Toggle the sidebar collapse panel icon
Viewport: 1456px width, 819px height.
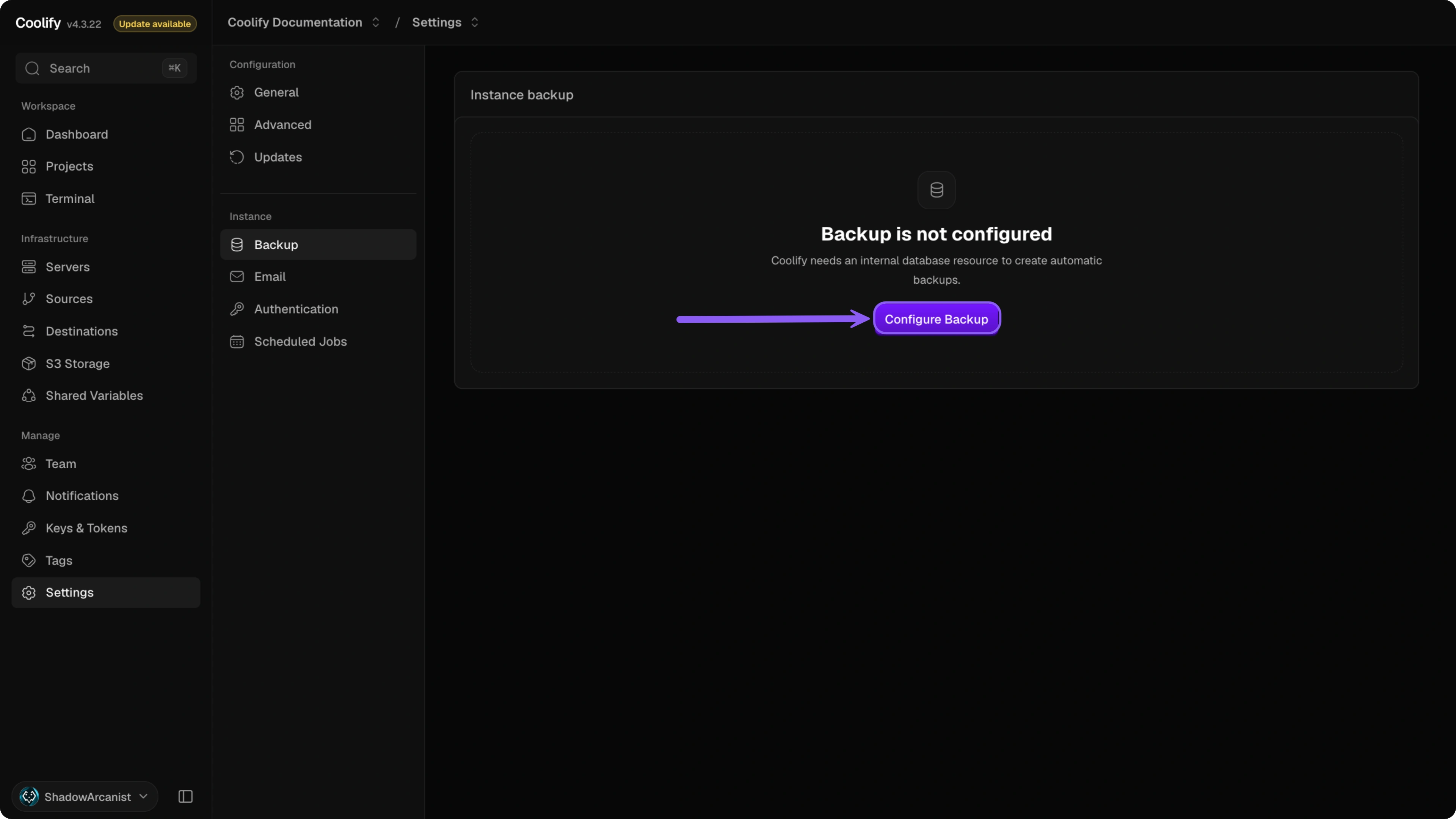pos(185,796)
